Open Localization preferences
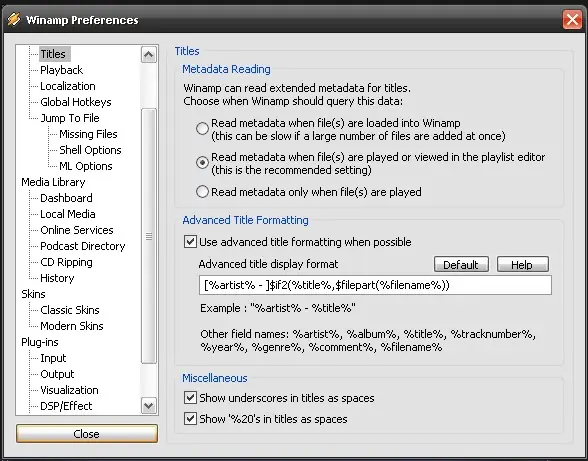588x461 pixels. (x=68, y=86)
